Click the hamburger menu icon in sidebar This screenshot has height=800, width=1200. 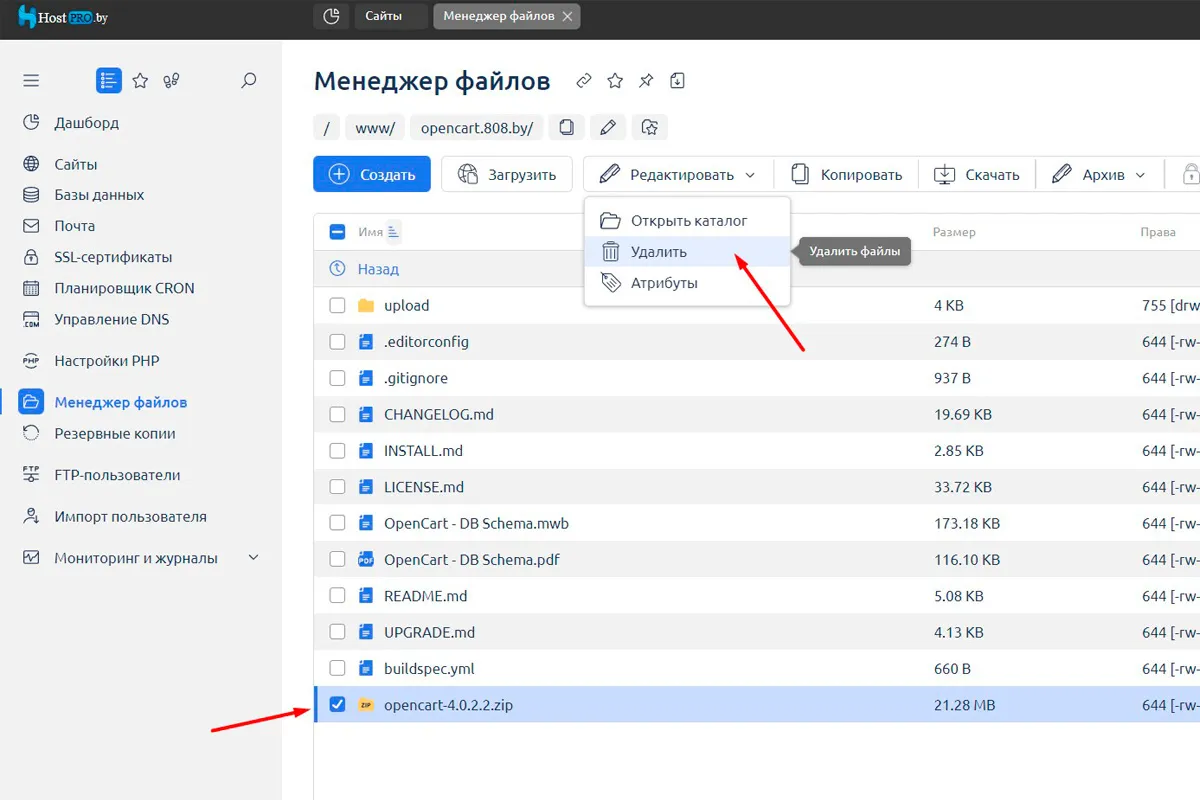pos(31,81)
